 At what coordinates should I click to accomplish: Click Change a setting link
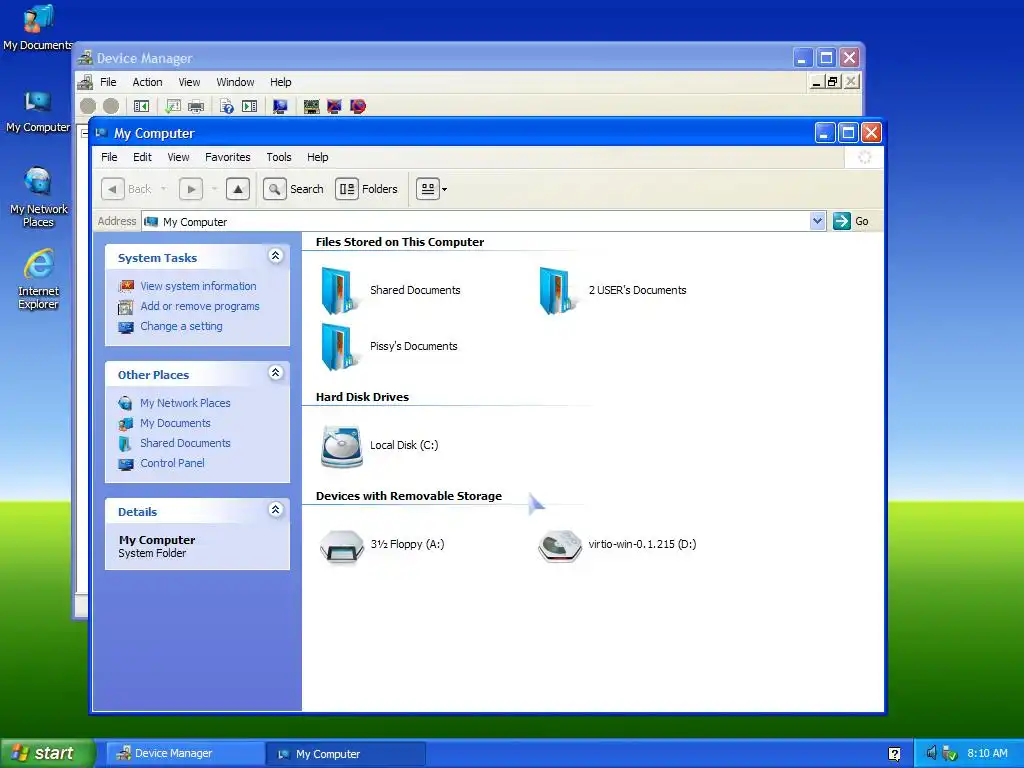(x=181, y=326)
